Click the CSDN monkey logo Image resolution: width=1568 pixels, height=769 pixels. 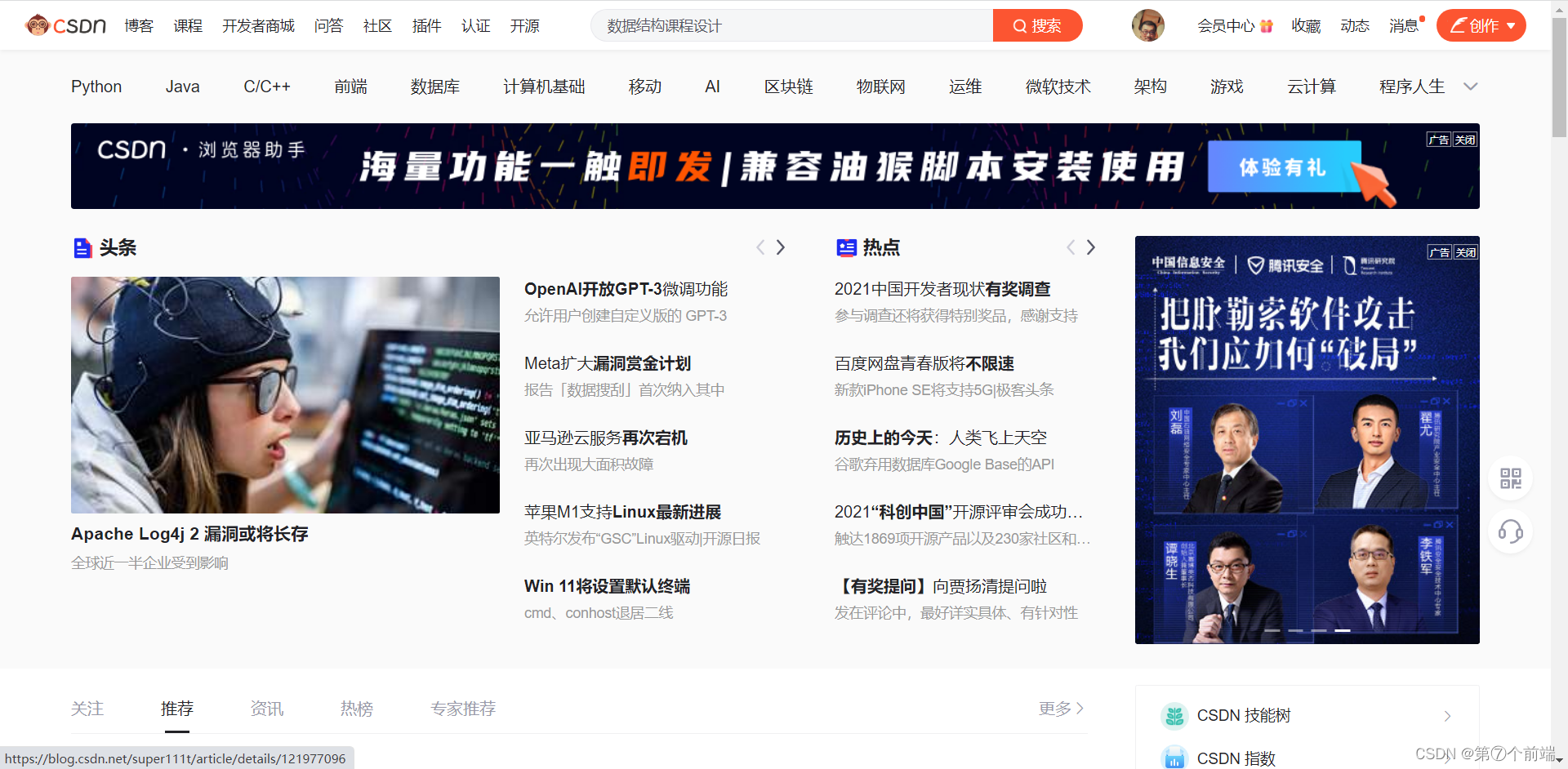(x=65, y=25)
